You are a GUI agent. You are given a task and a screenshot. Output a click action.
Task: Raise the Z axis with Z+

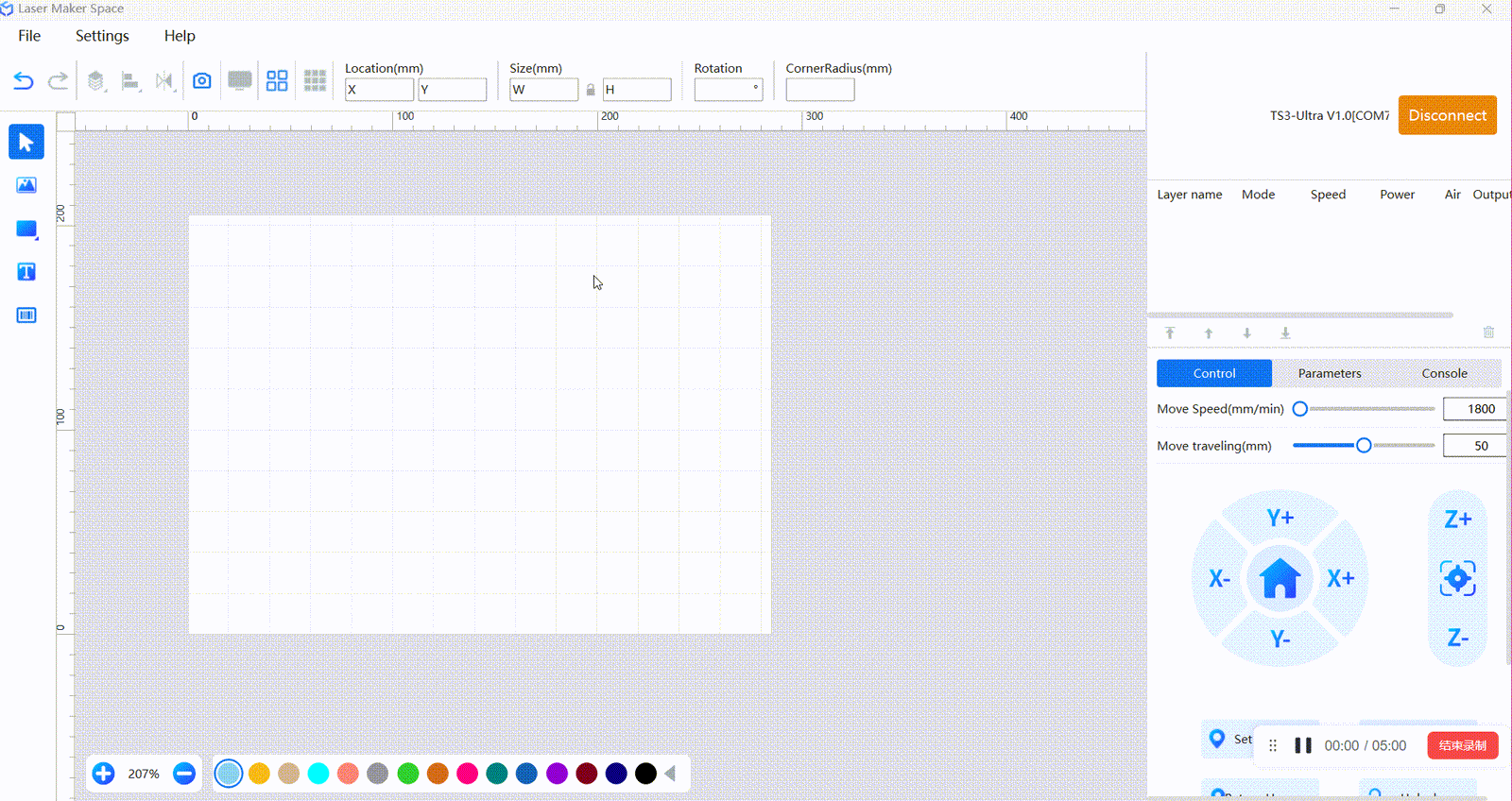(1458, 520)
